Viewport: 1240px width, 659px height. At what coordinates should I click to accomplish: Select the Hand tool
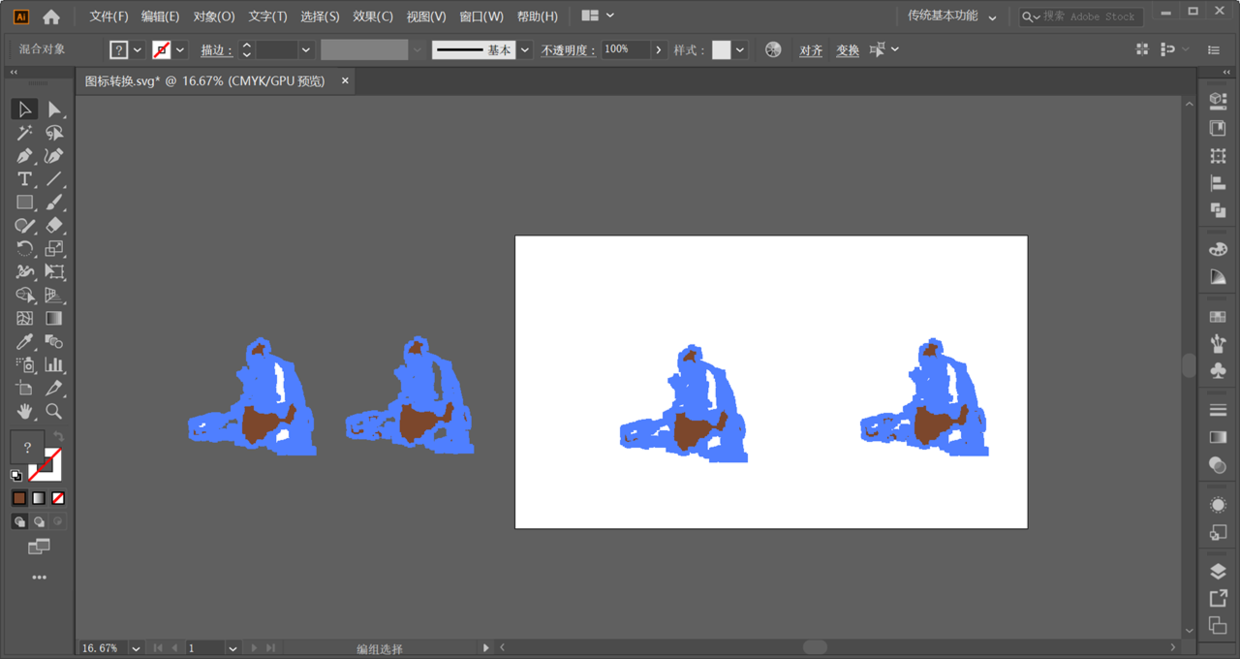pos(25,411)
